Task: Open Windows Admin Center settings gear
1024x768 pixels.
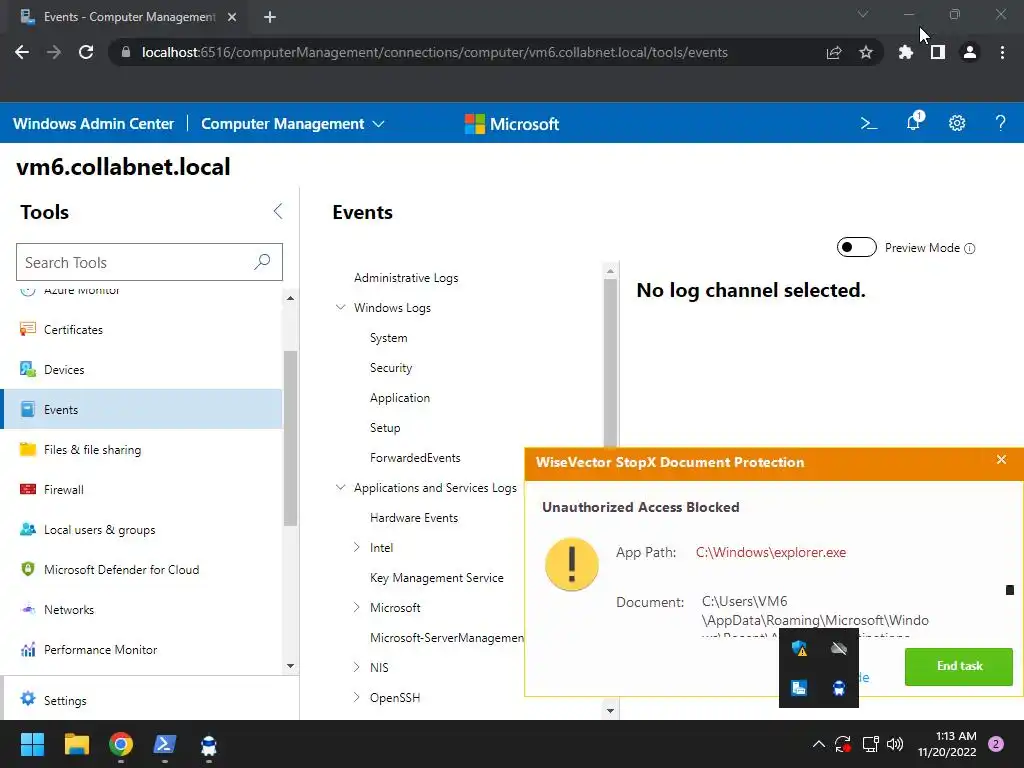Action: click(957, 123)
